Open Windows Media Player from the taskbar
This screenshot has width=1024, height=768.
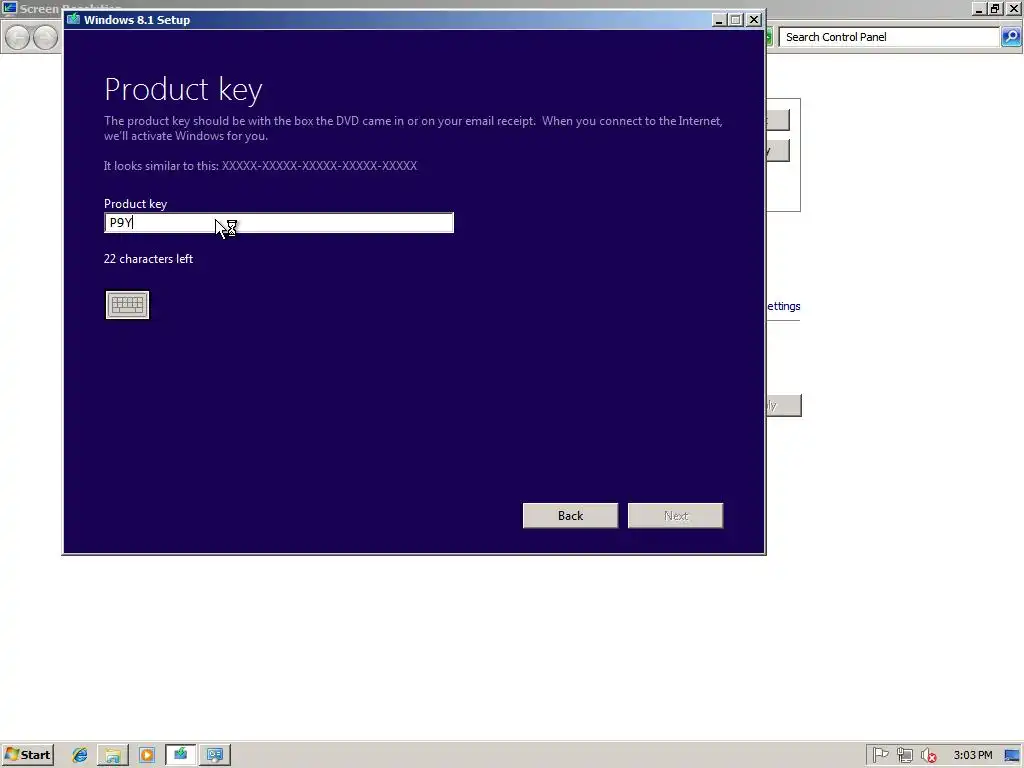click(147, 755)
